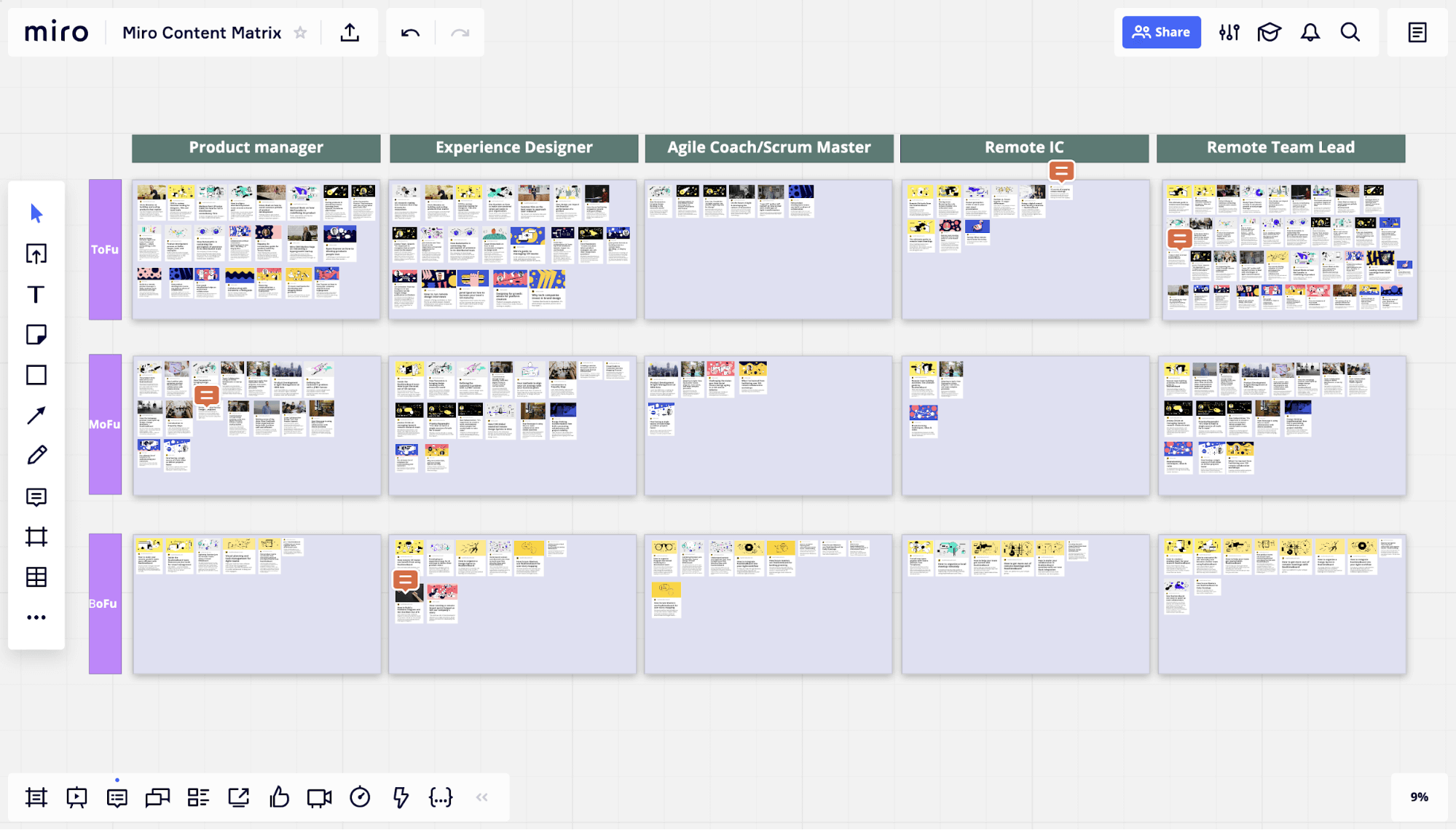1456x830 pixels.
Task: Click the Remote Team Lead column header
Action: 1280,148
